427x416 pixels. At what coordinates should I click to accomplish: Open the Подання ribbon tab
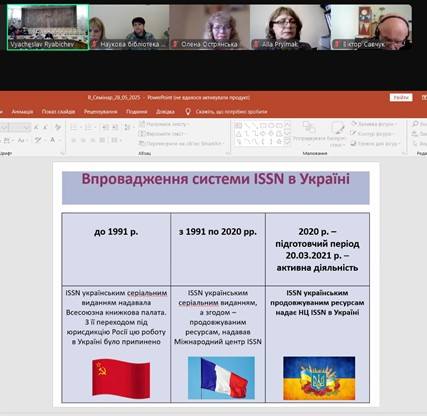[x=137, y=112]
